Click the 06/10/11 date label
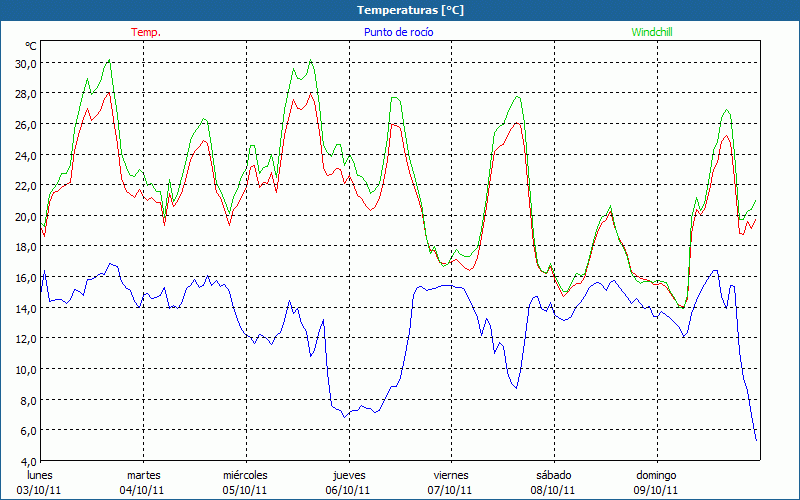Image resolution: width=800 pixels, height=500 pixels. 348,490
